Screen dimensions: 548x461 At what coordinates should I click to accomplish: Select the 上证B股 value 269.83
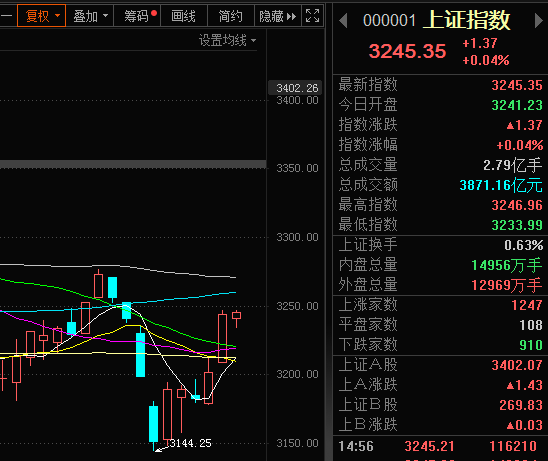pos(521,405)
